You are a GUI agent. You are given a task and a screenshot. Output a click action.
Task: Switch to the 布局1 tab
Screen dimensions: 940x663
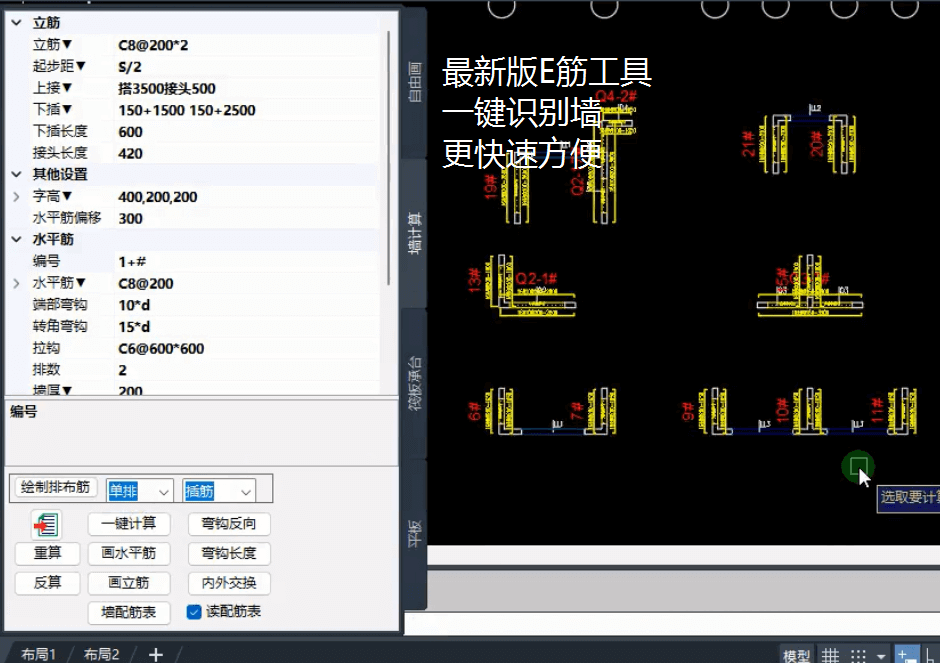coord(38,654)
